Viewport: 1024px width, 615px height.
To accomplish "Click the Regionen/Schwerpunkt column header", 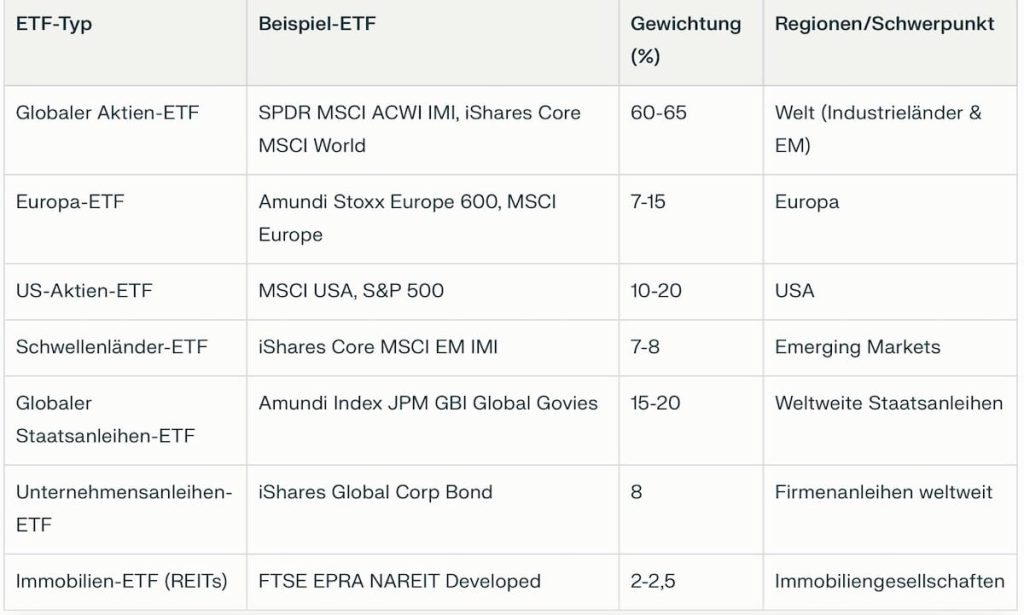I will 884,24.
